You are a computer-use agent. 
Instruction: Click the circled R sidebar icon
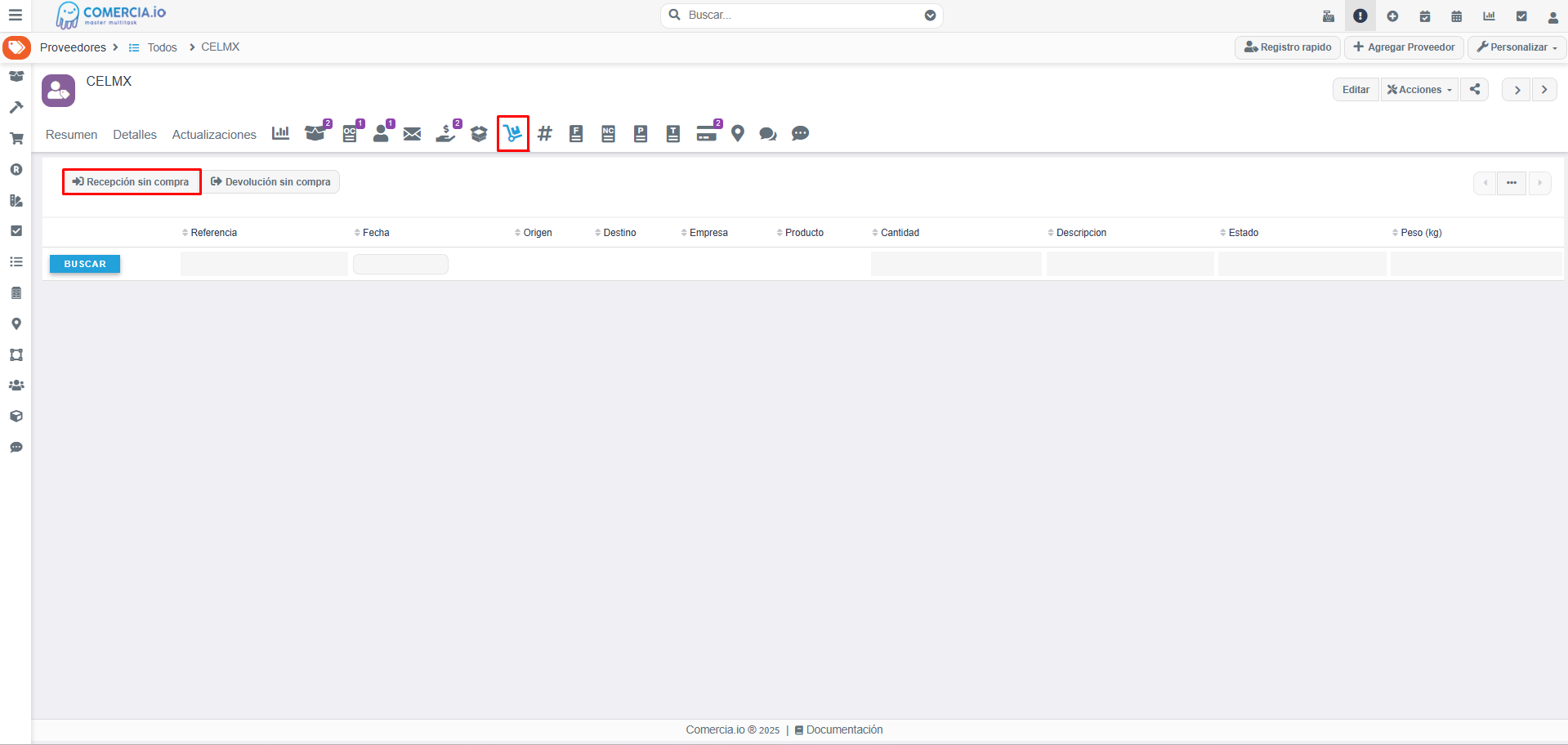(x=16, y=169)
